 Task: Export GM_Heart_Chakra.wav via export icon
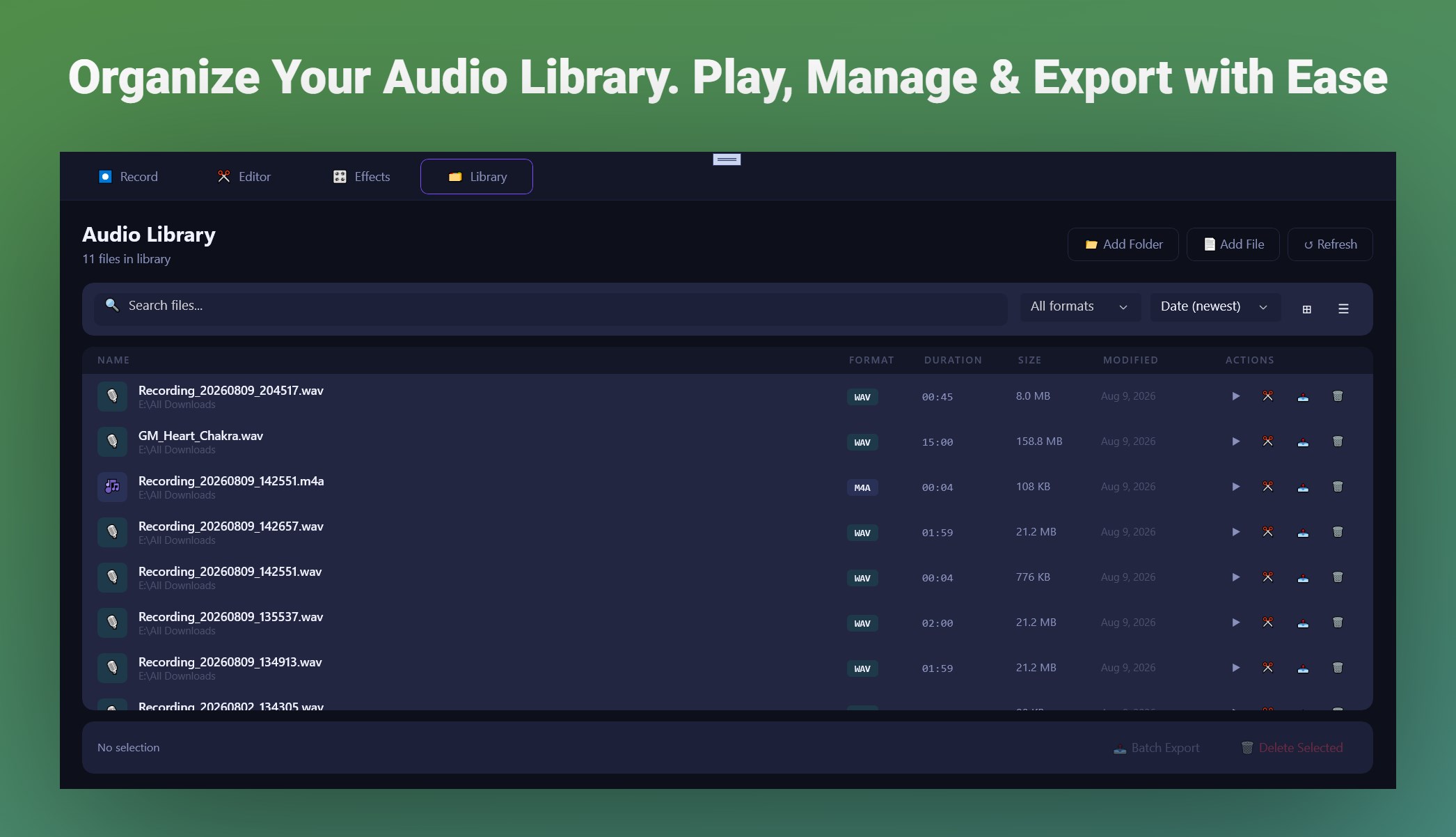pyautogui.click(x=1303, y=441)
